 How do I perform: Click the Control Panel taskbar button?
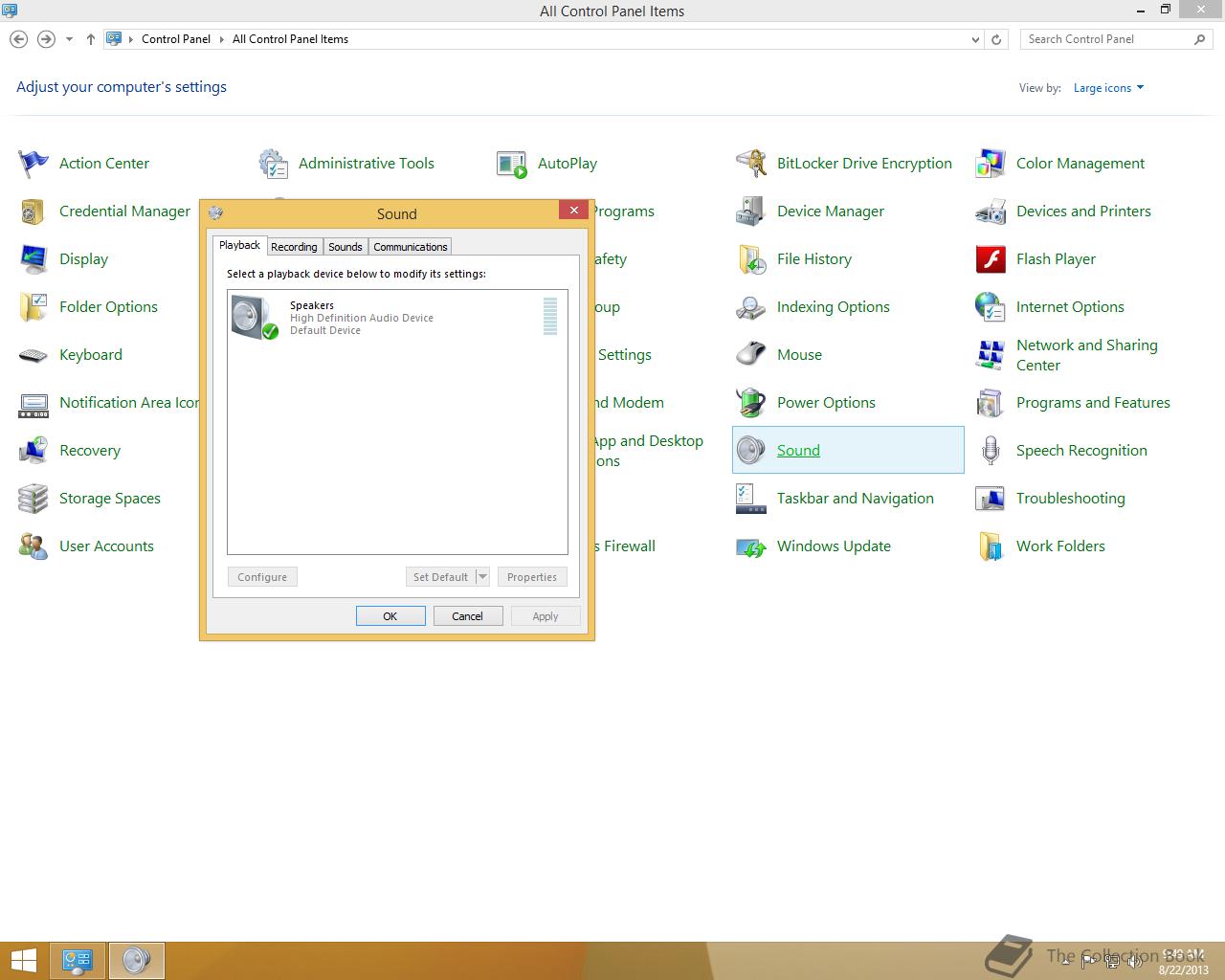pos(78,960)
